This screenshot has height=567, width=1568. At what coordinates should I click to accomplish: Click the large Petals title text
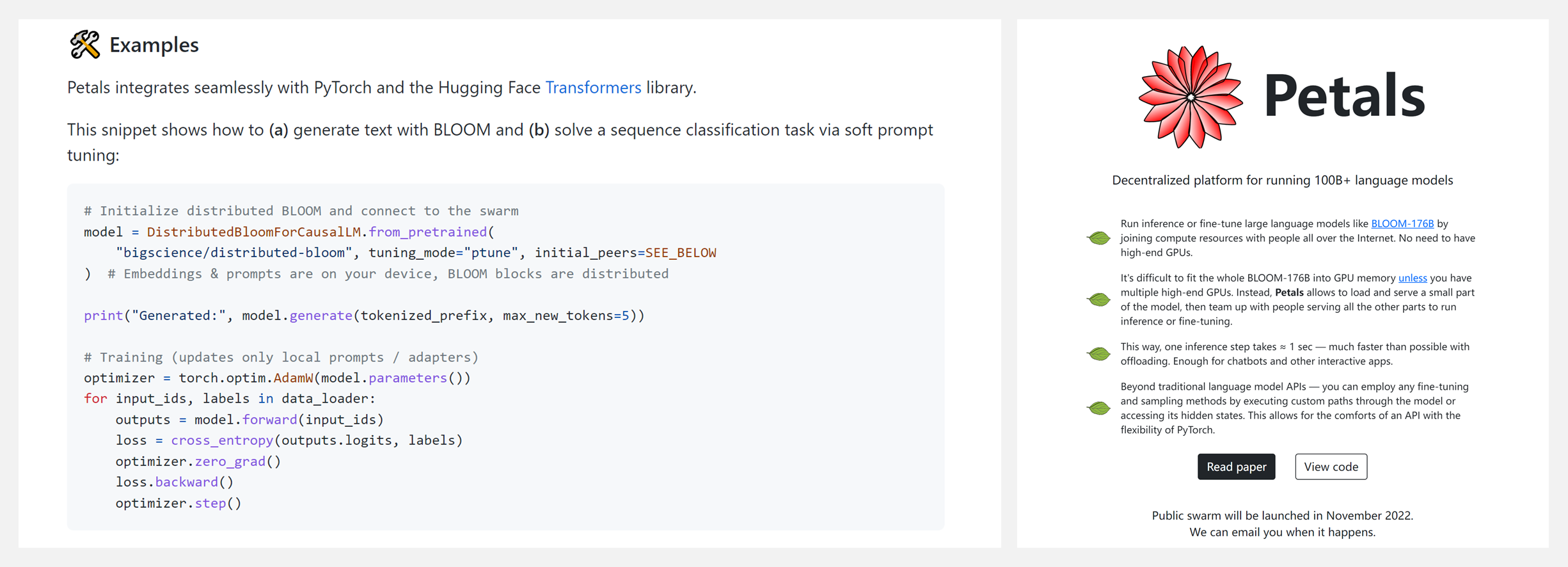1344,96
